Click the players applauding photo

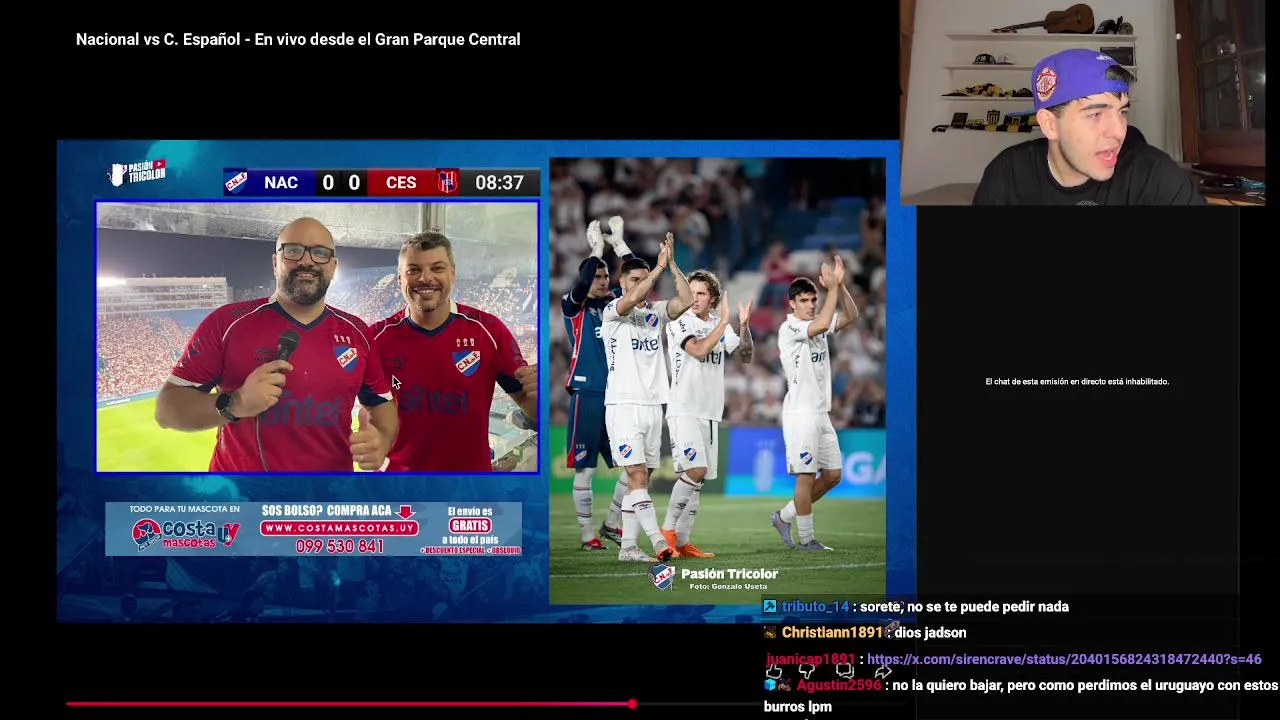pyautogui.click(x=717, y=380)
